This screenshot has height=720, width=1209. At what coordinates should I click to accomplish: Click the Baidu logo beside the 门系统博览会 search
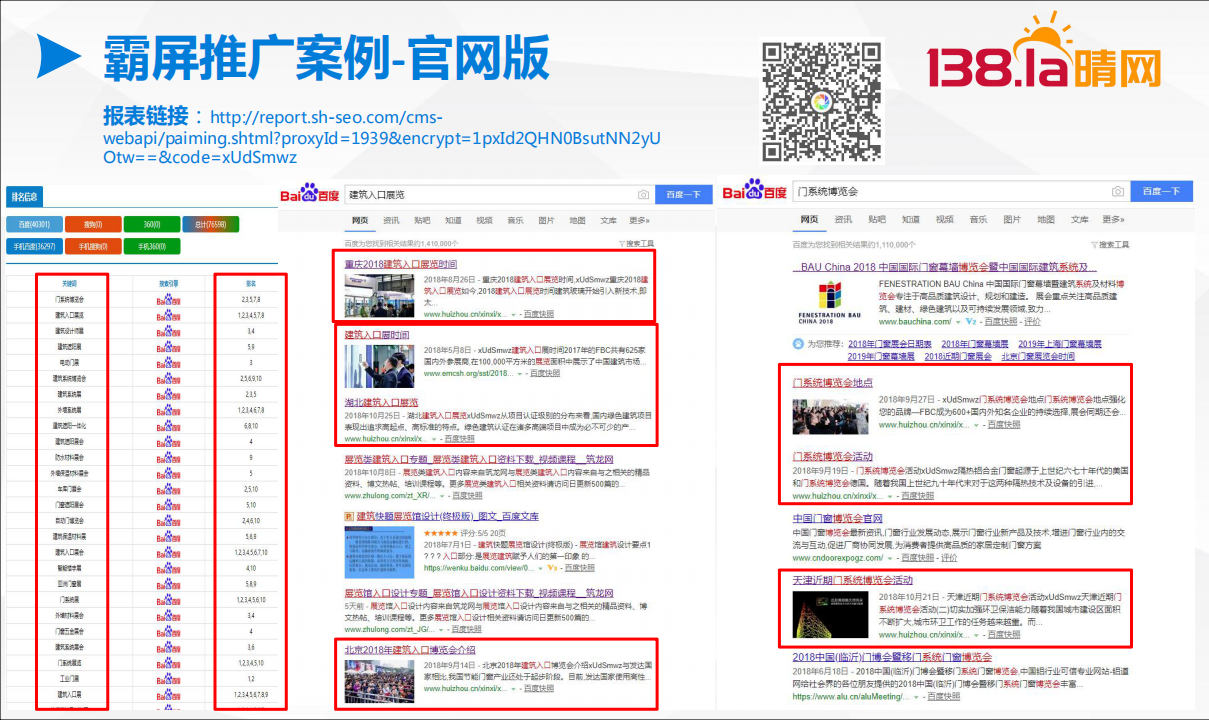coord(755,192)
